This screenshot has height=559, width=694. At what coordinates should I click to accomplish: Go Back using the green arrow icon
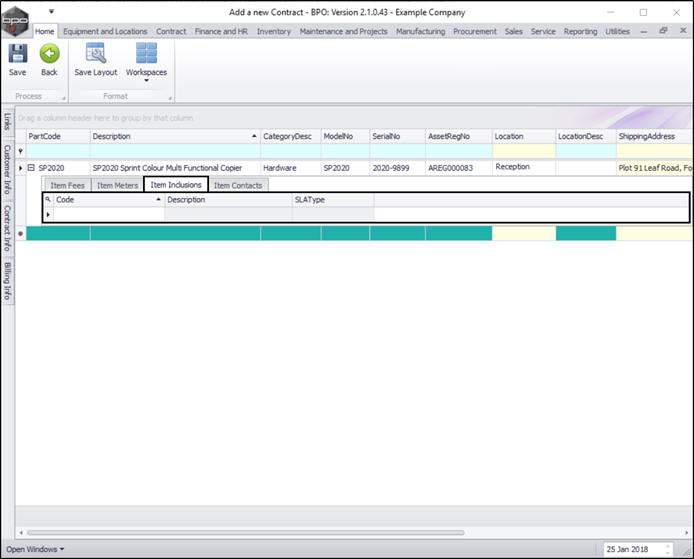click(49, 54)
